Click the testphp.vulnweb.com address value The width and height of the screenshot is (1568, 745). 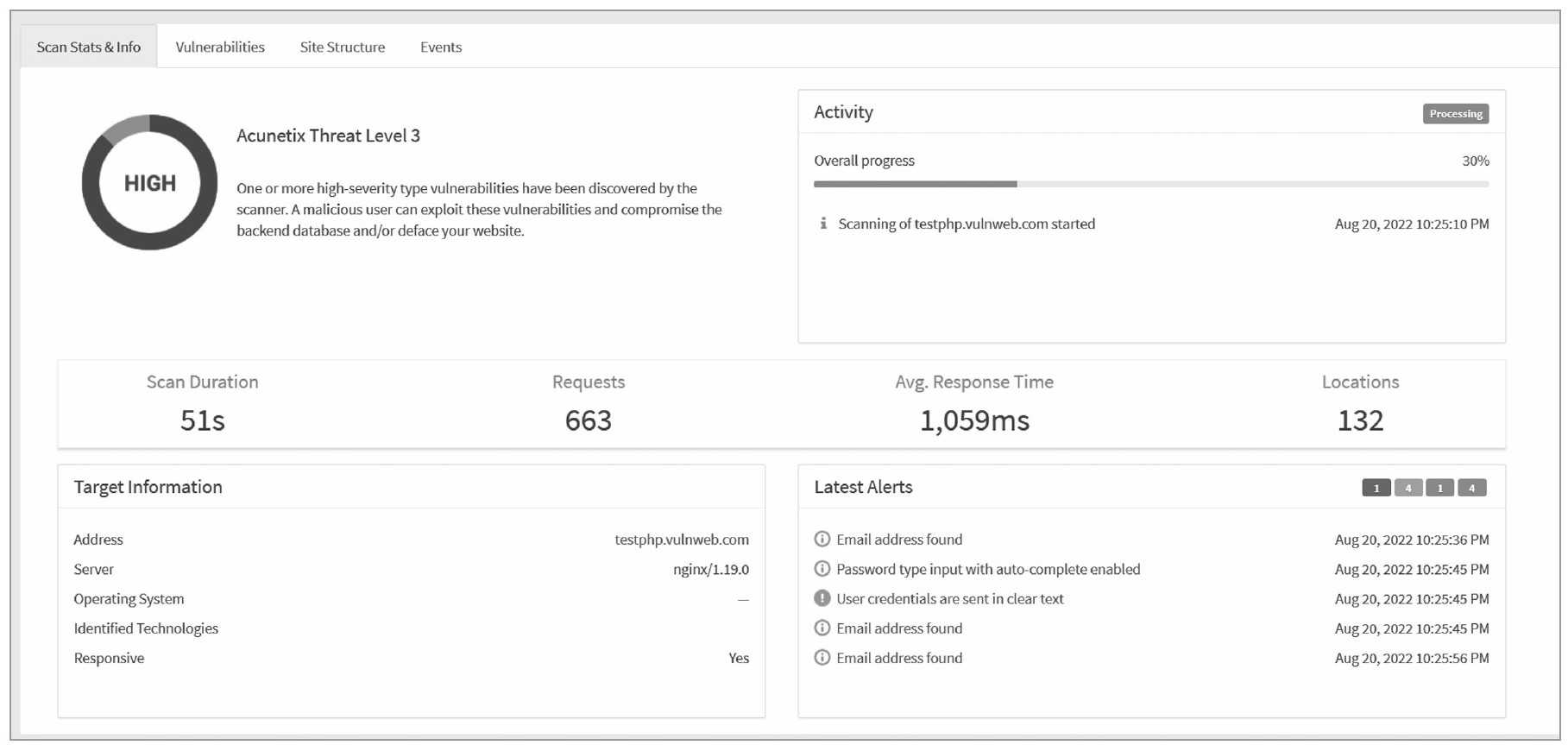pyautogui.click(x=682, y=540)
